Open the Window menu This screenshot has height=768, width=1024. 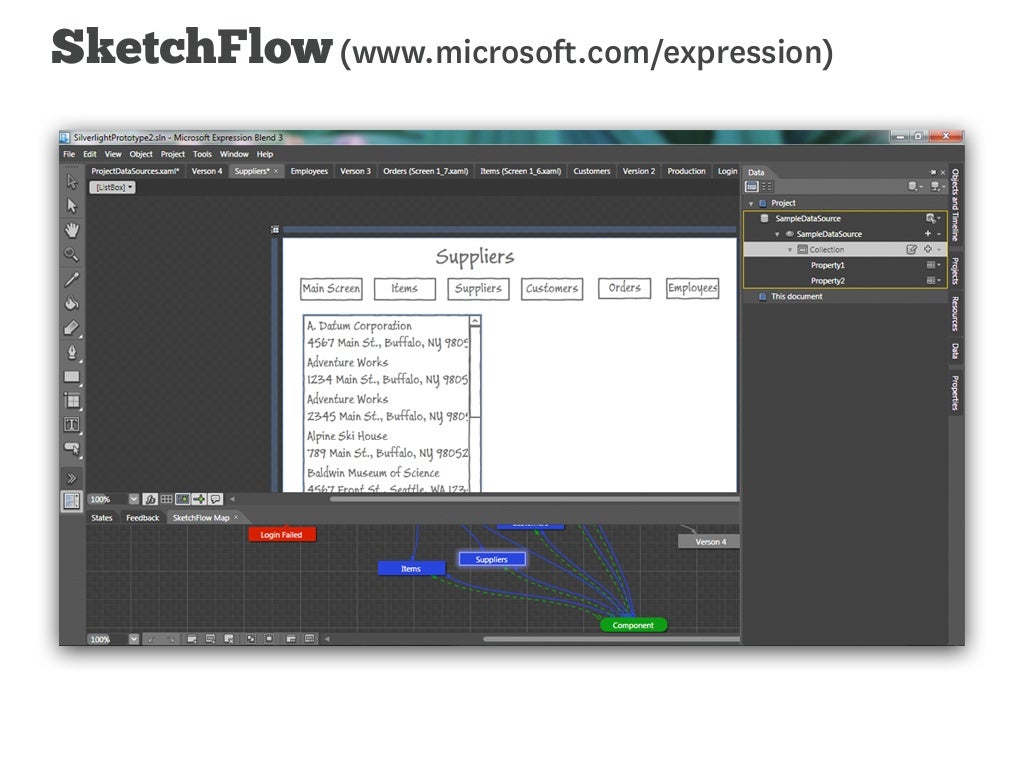[x=234, y=154]
